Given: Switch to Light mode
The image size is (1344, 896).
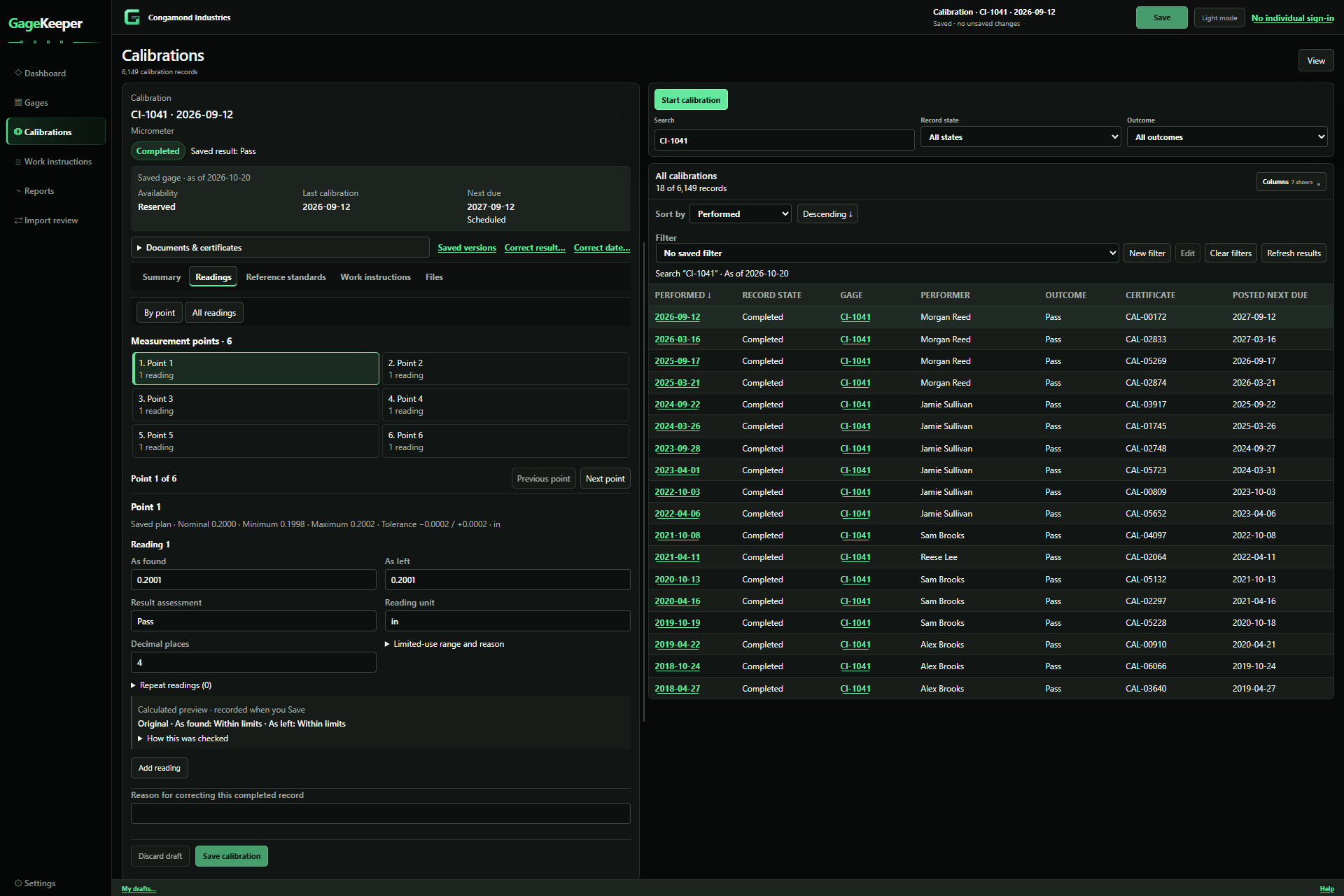Looking at the screenshot, I should tap(1219, 17).
